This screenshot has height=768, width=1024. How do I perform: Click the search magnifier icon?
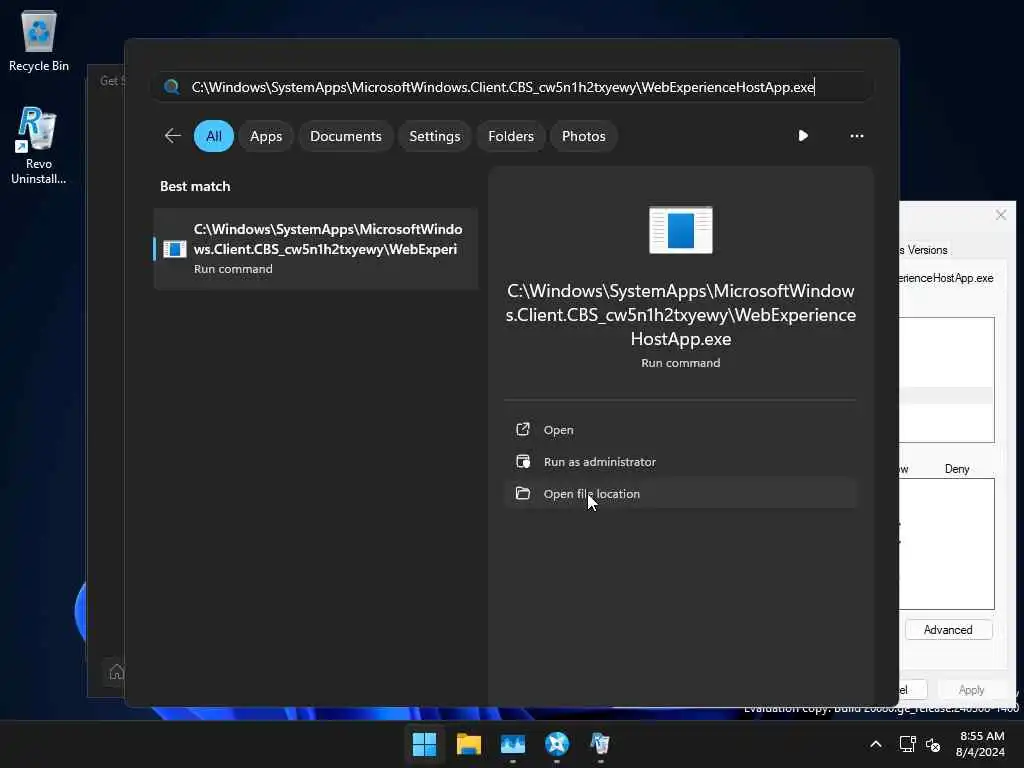[x=172, y=87]
